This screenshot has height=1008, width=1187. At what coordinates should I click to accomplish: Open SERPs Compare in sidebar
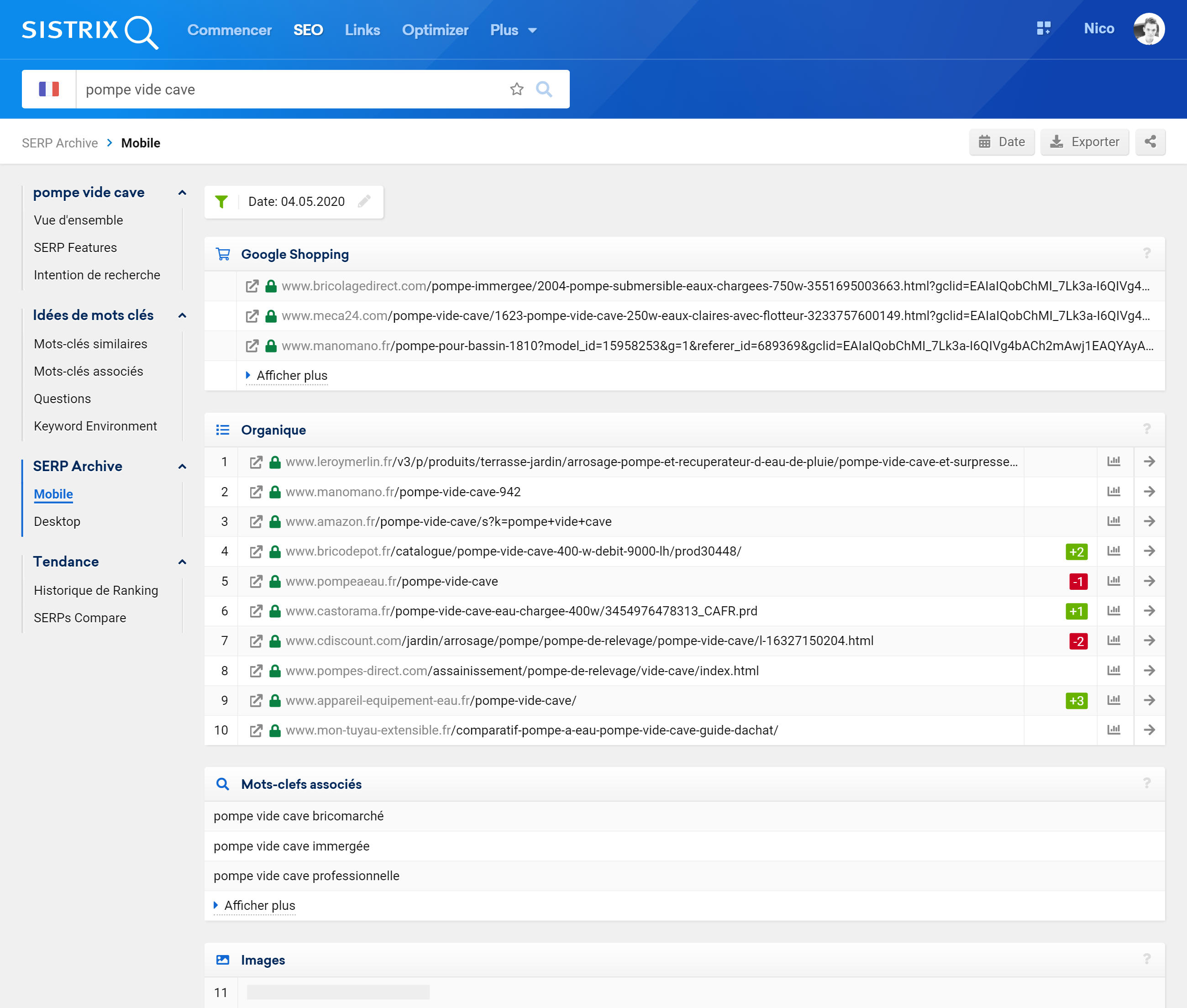pyautogui.click(x=80, y=618)
